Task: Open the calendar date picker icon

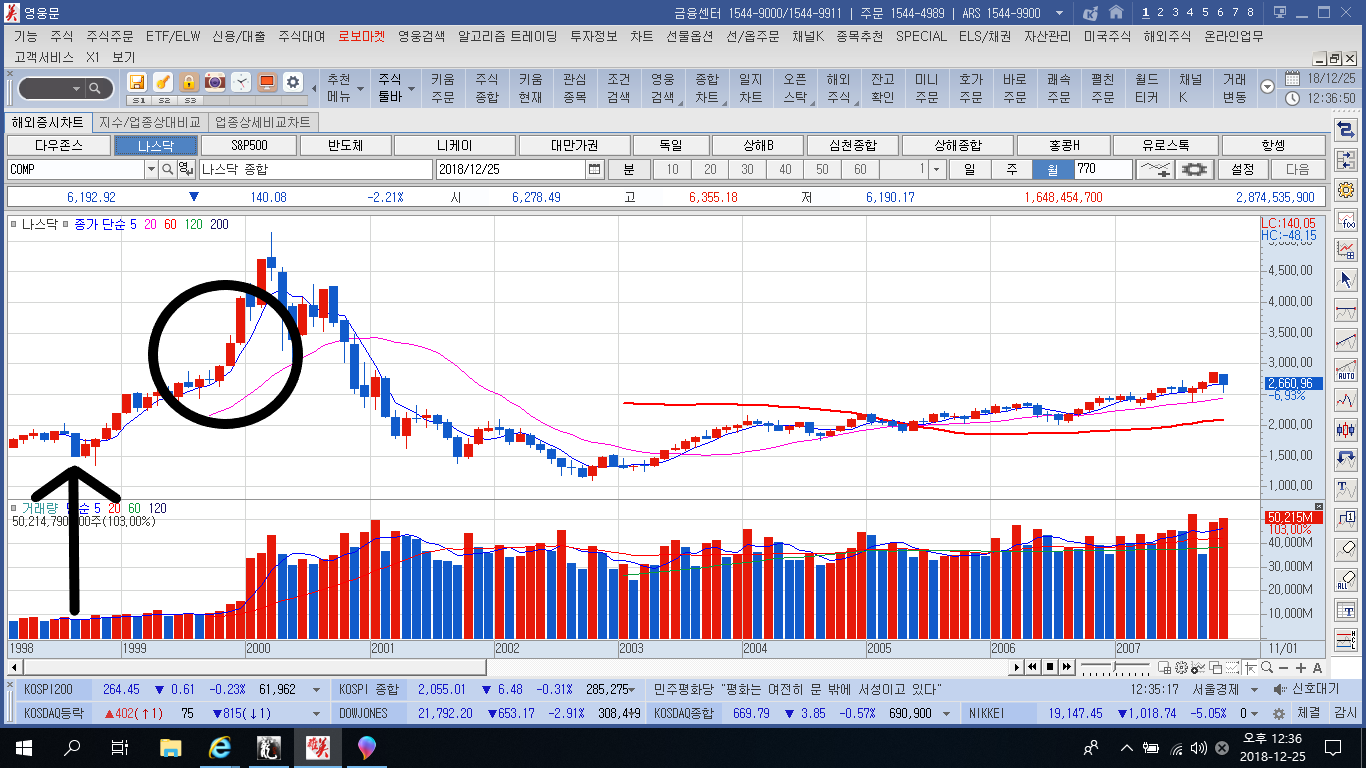Action: pyautogui.click(x=595, y=169)
